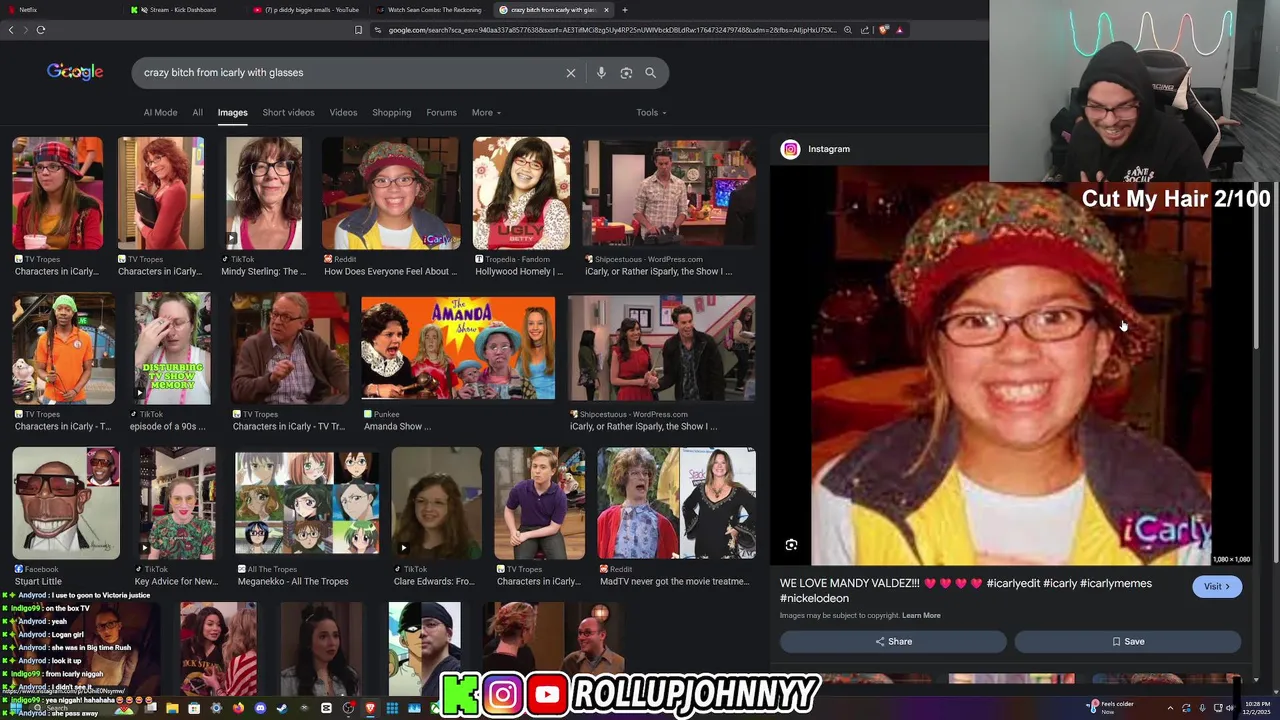Open the Short videos tab

click(x=288, y=113)
